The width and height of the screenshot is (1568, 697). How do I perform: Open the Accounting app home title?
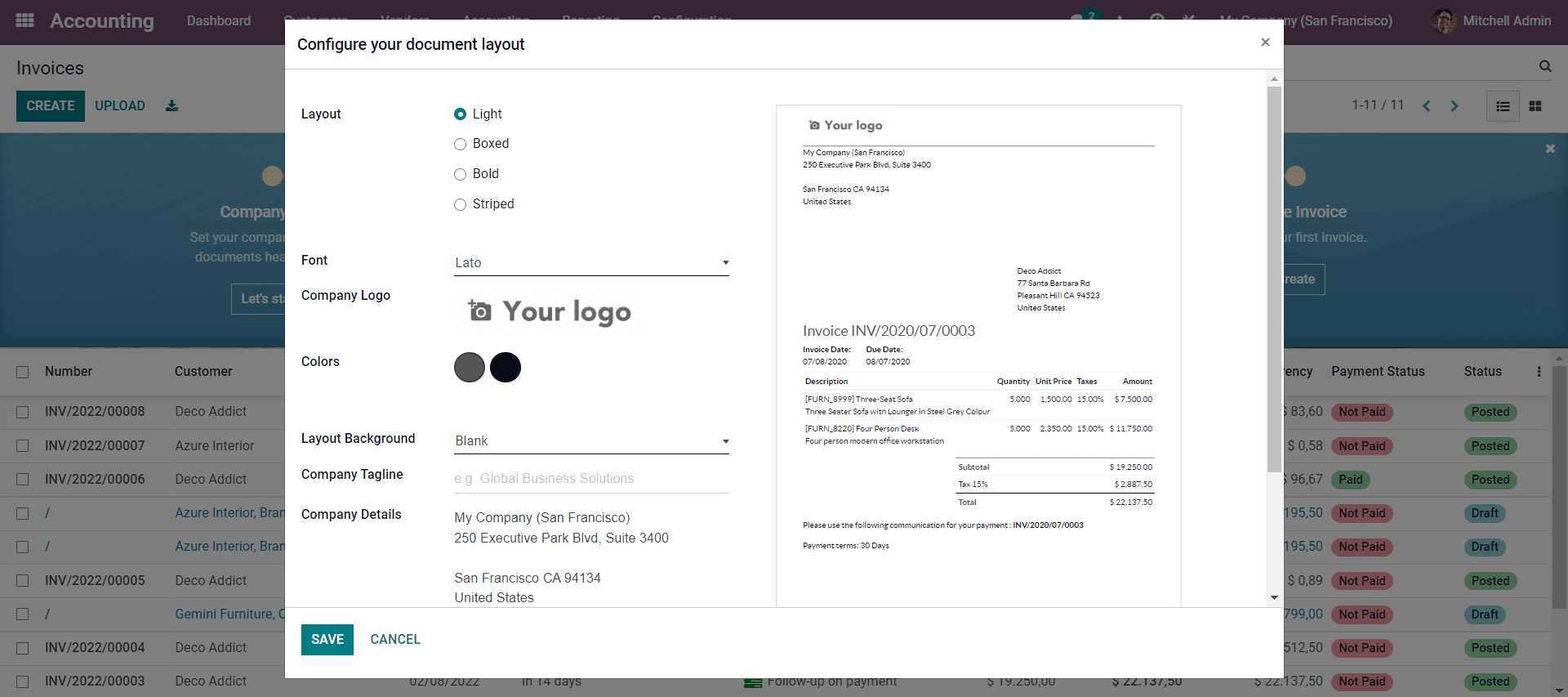click(x=102, y=20)
